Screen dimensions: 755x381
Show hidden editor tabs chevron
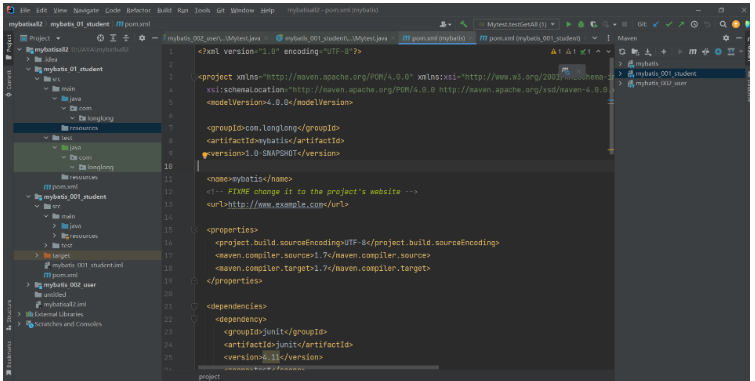(595, 38)
